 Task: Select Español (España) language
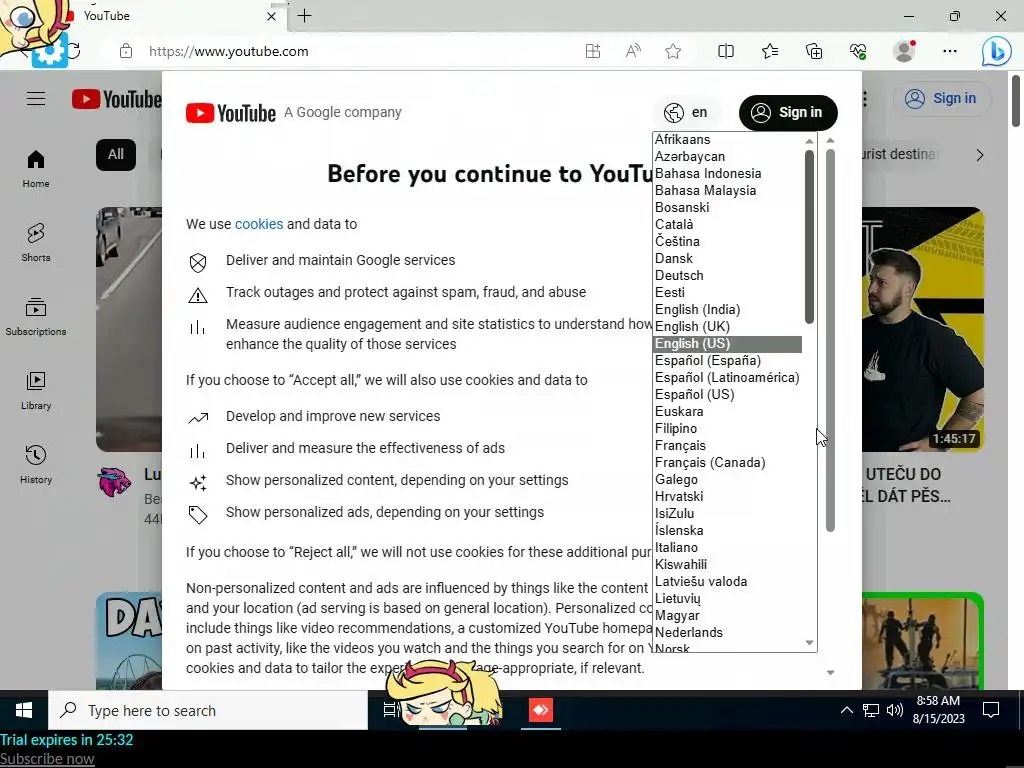click(708, 360)
